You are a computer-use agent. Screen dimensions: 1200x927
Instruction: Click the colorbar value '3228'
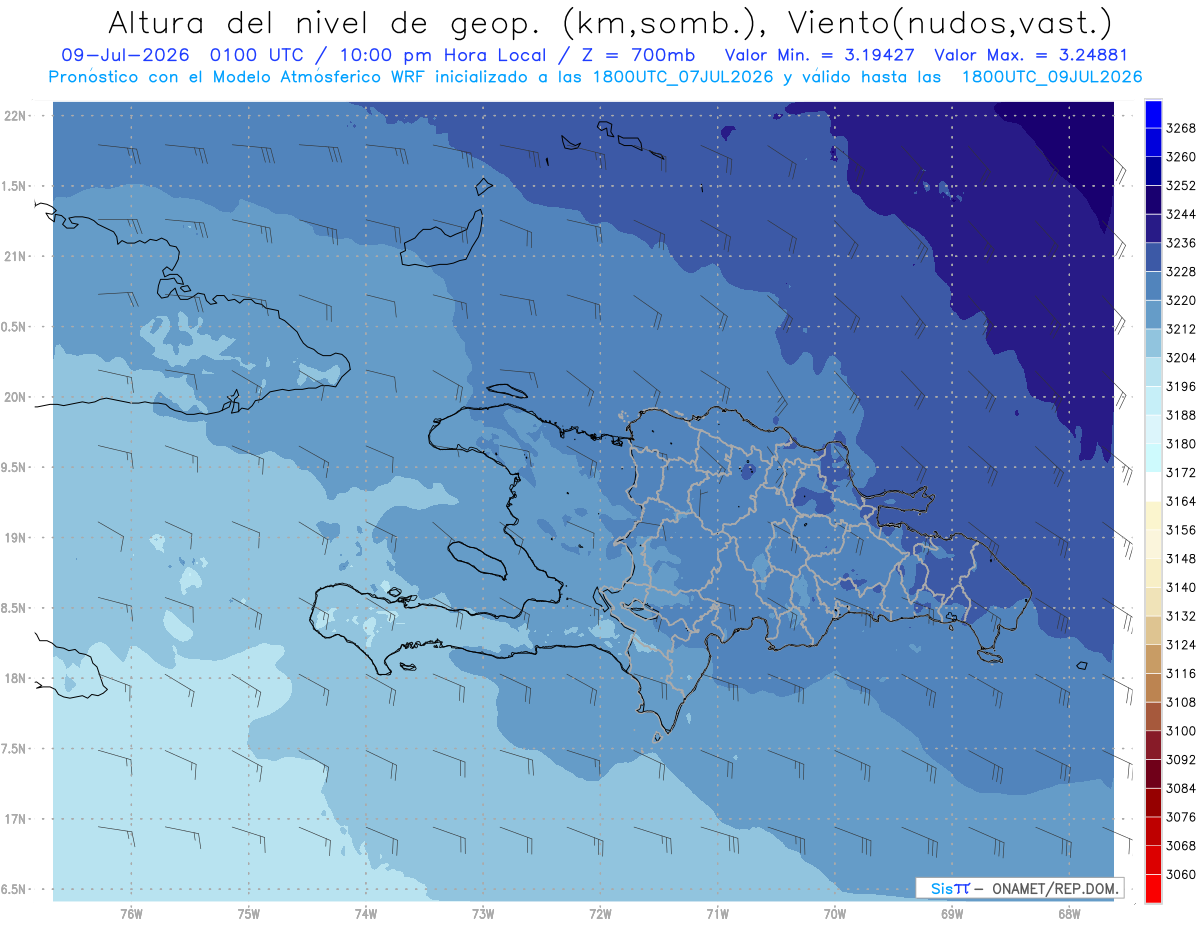coord(1181,271)
